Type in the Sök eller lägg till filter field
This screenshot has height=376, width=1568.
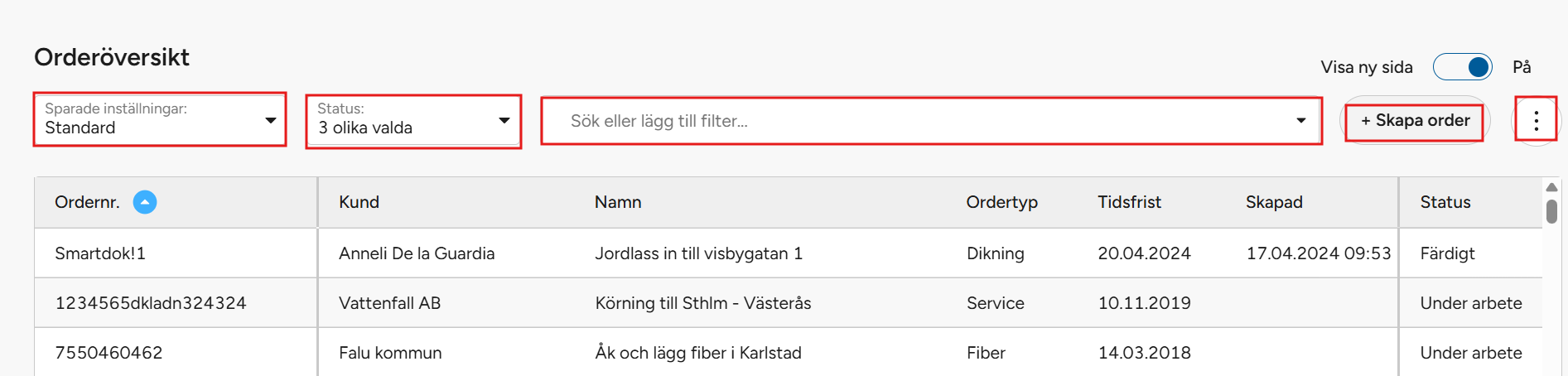point(911,121)
